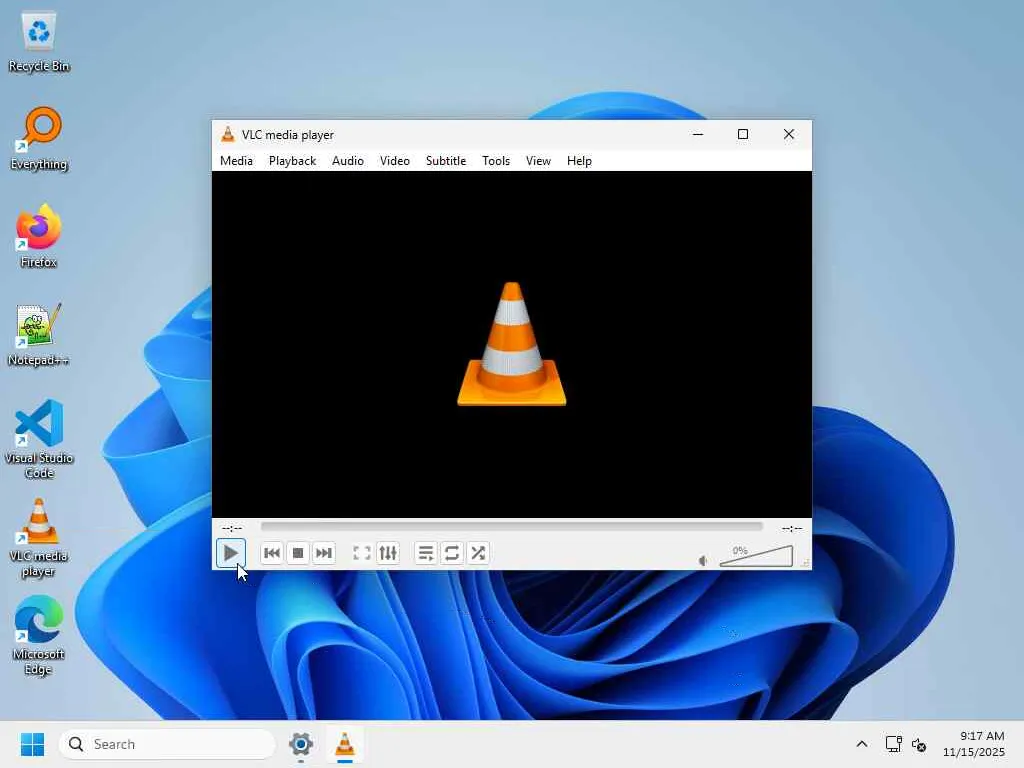
Task: Toggle the VLC playlist view
Action: [426, 553]
